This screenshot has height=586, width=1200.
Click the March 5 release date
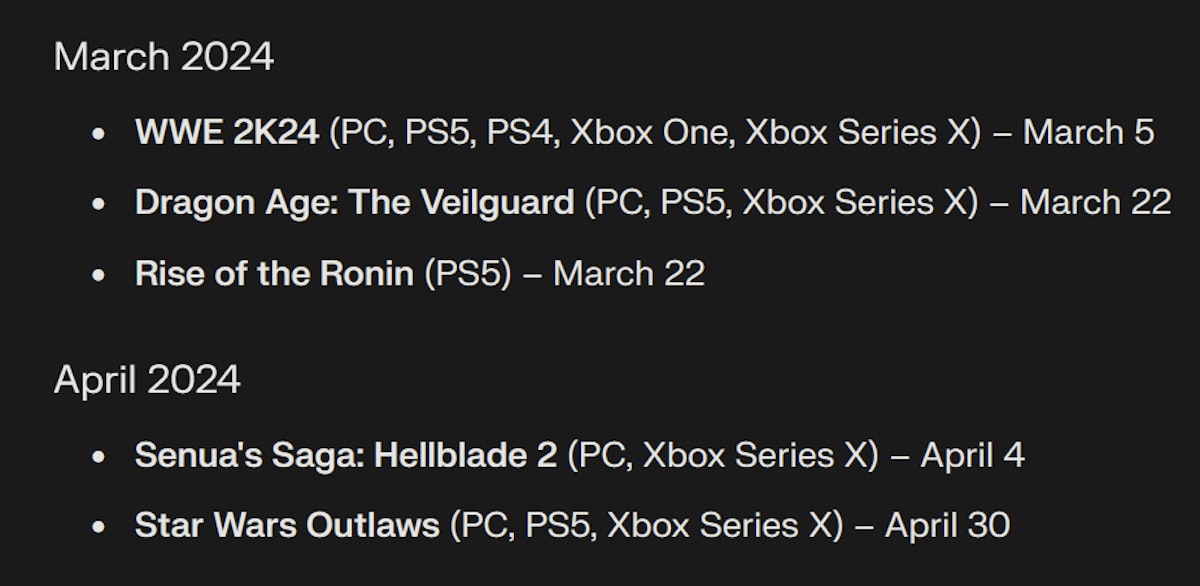pos(1088,131)
